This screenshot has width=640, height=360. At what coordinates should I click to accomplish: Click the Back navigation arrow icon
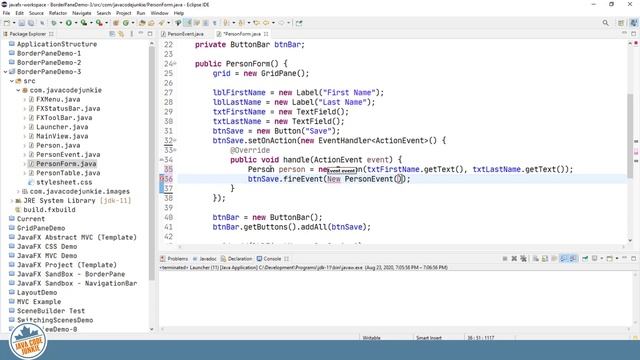click(x=266, y=23)
